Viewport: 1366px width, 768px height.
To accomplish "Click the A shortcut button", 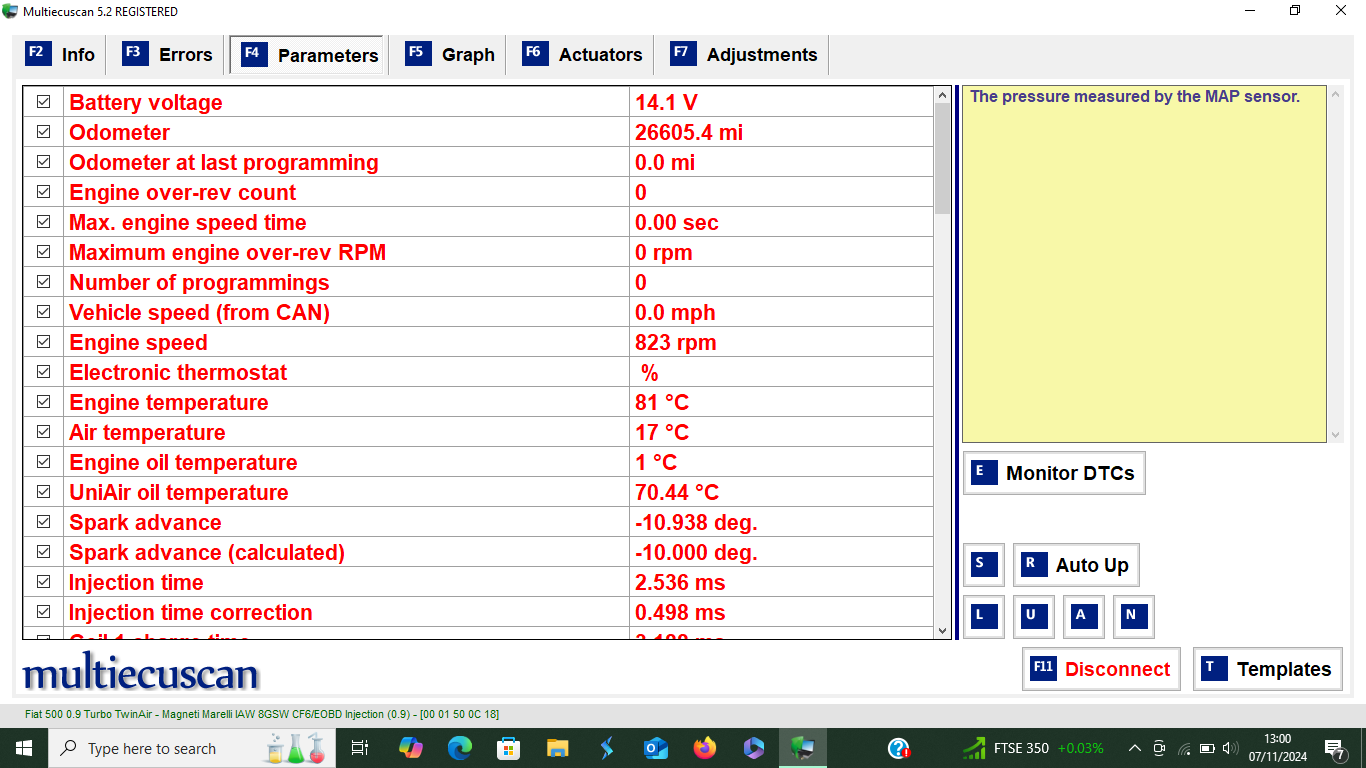I will click(x=1084, y=617).
